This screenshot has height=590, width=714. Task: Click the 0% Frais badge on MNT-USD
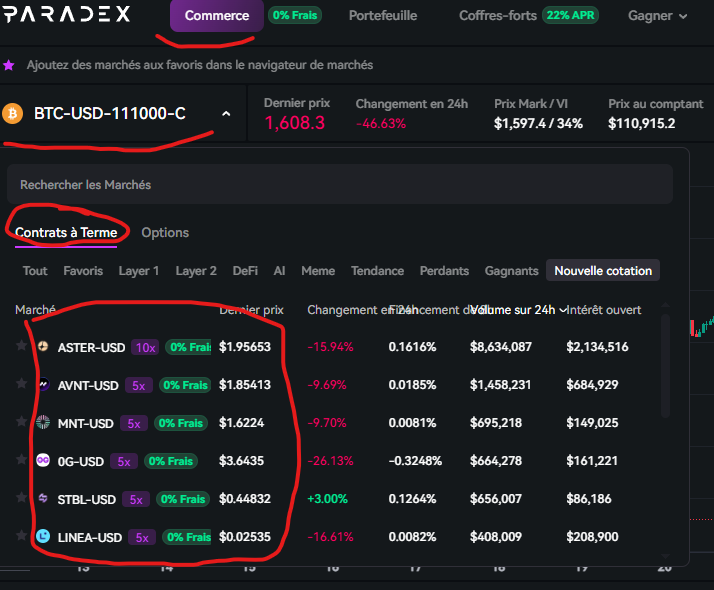click(181, 423)
